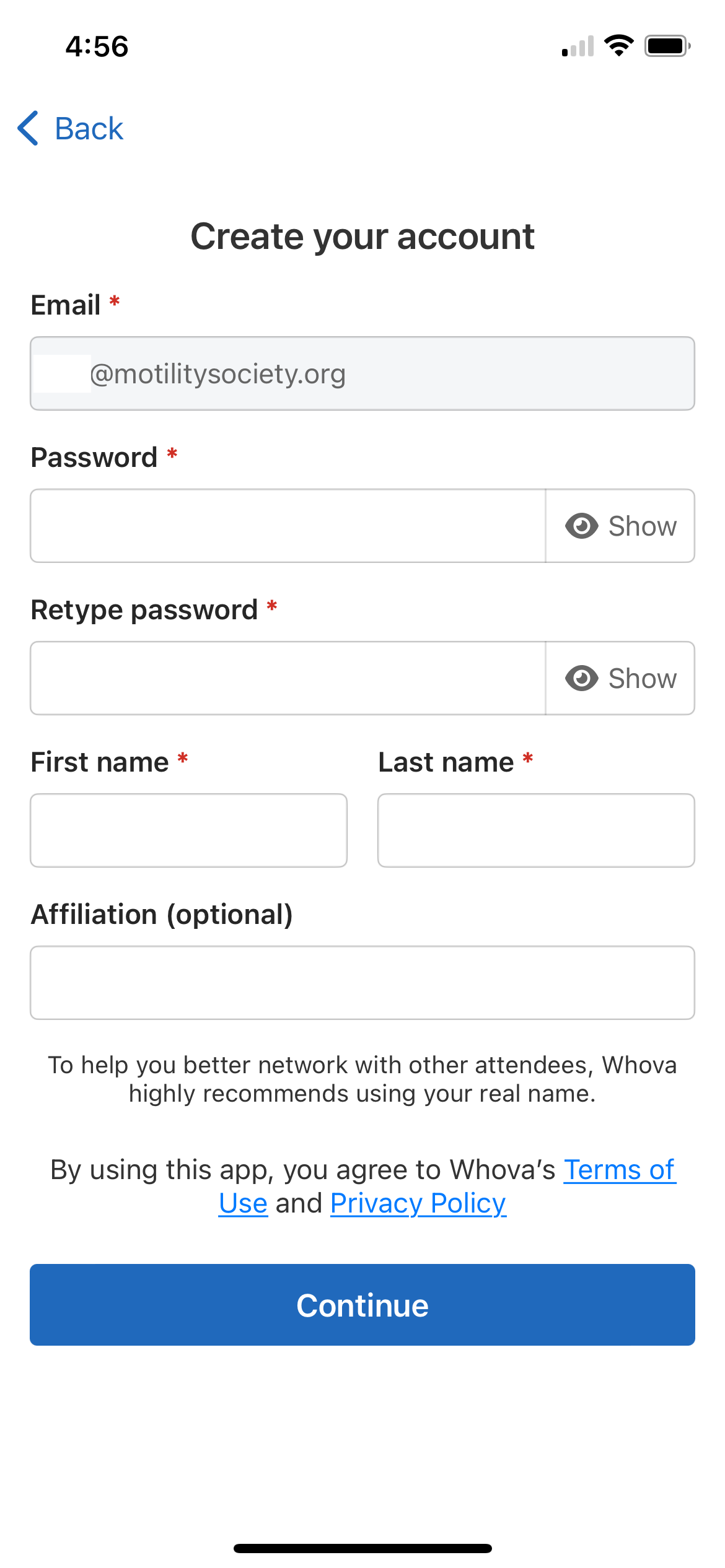This screenshot has height=1568, width=725.
Task: Open Whova's Terms of Use link
Action: click(618, 1170)
